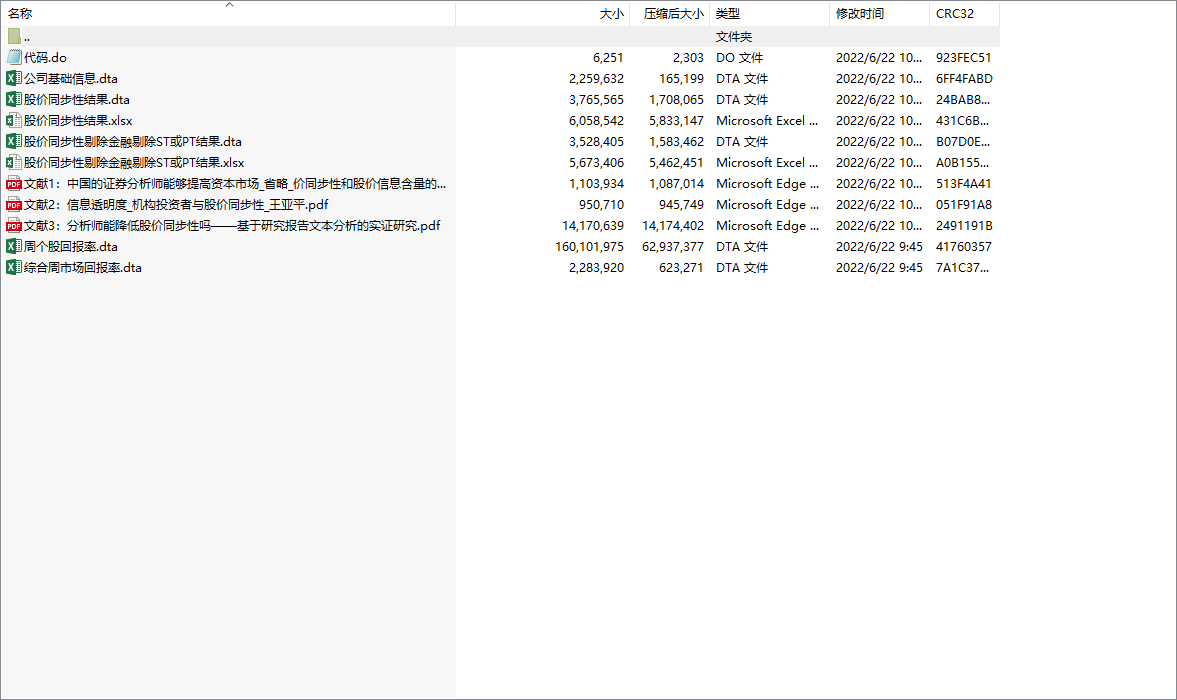Click the icon of 公司基础信息.dta
The height and width of the screenshot is (700, 1177).
pos(14,78)
